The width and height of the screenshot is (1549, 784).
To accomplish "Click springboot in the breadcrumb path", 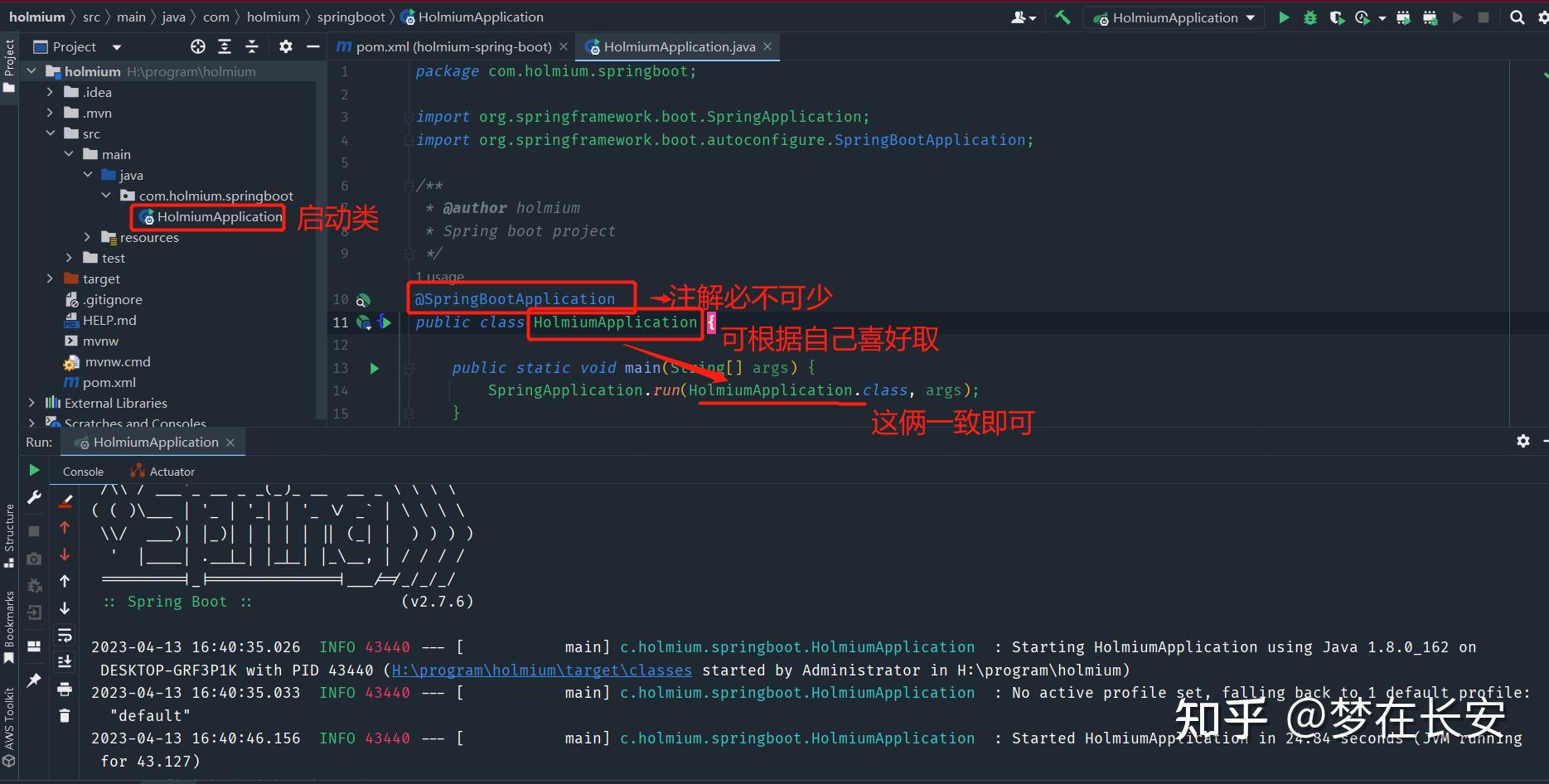I will 351,16.
